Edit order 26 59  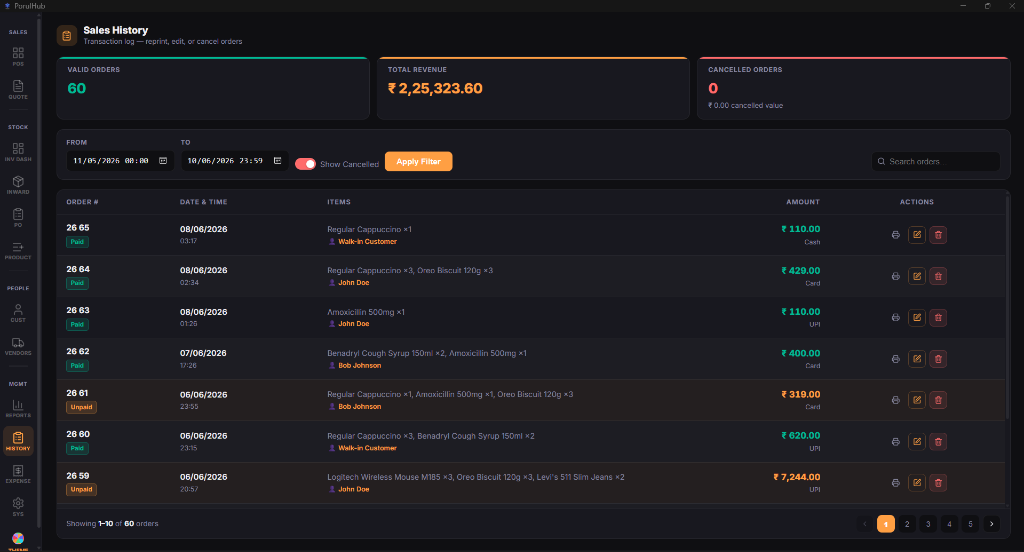point(917,483)
